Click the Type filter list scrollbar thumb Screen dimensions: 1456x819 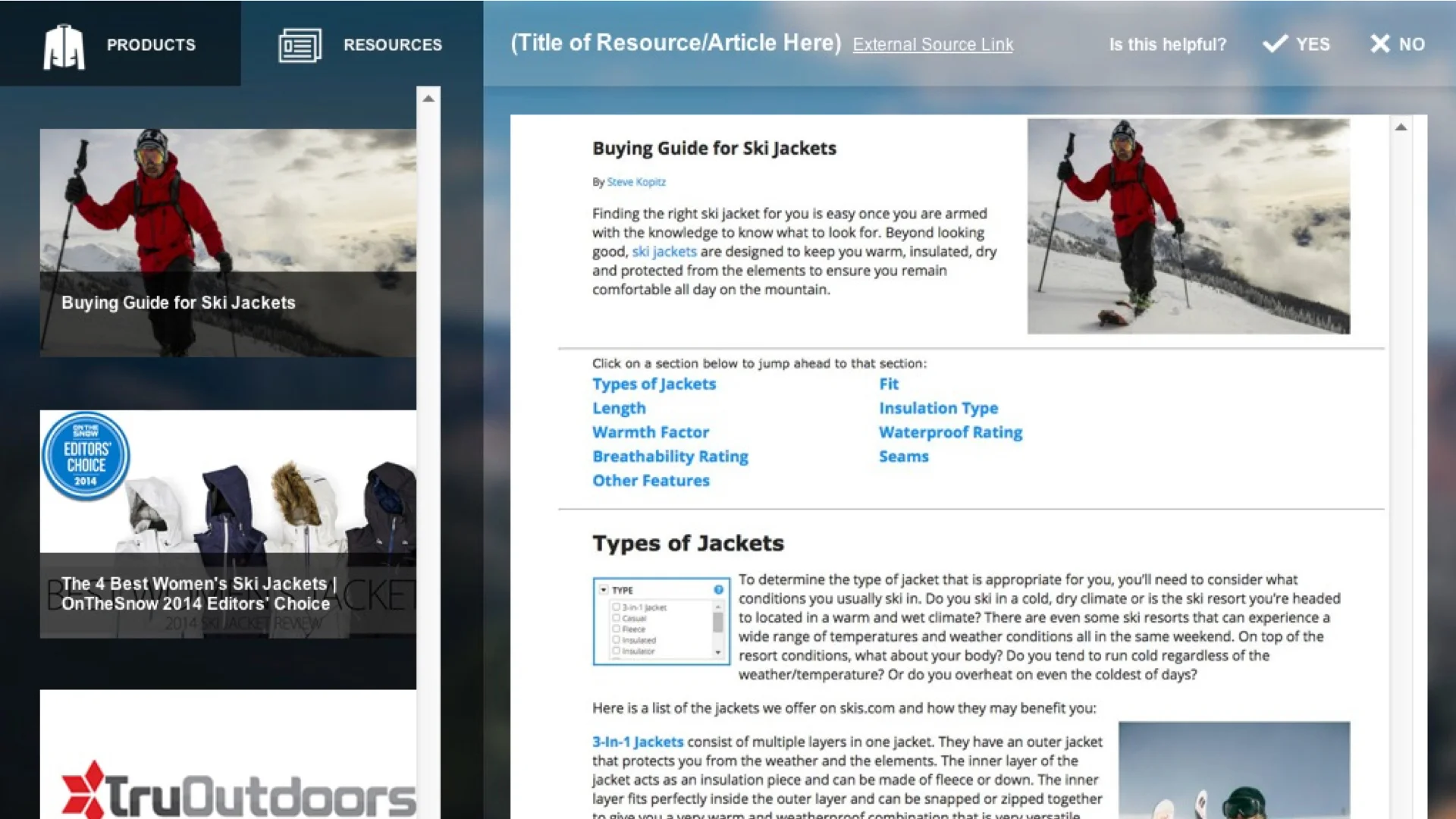718,623
